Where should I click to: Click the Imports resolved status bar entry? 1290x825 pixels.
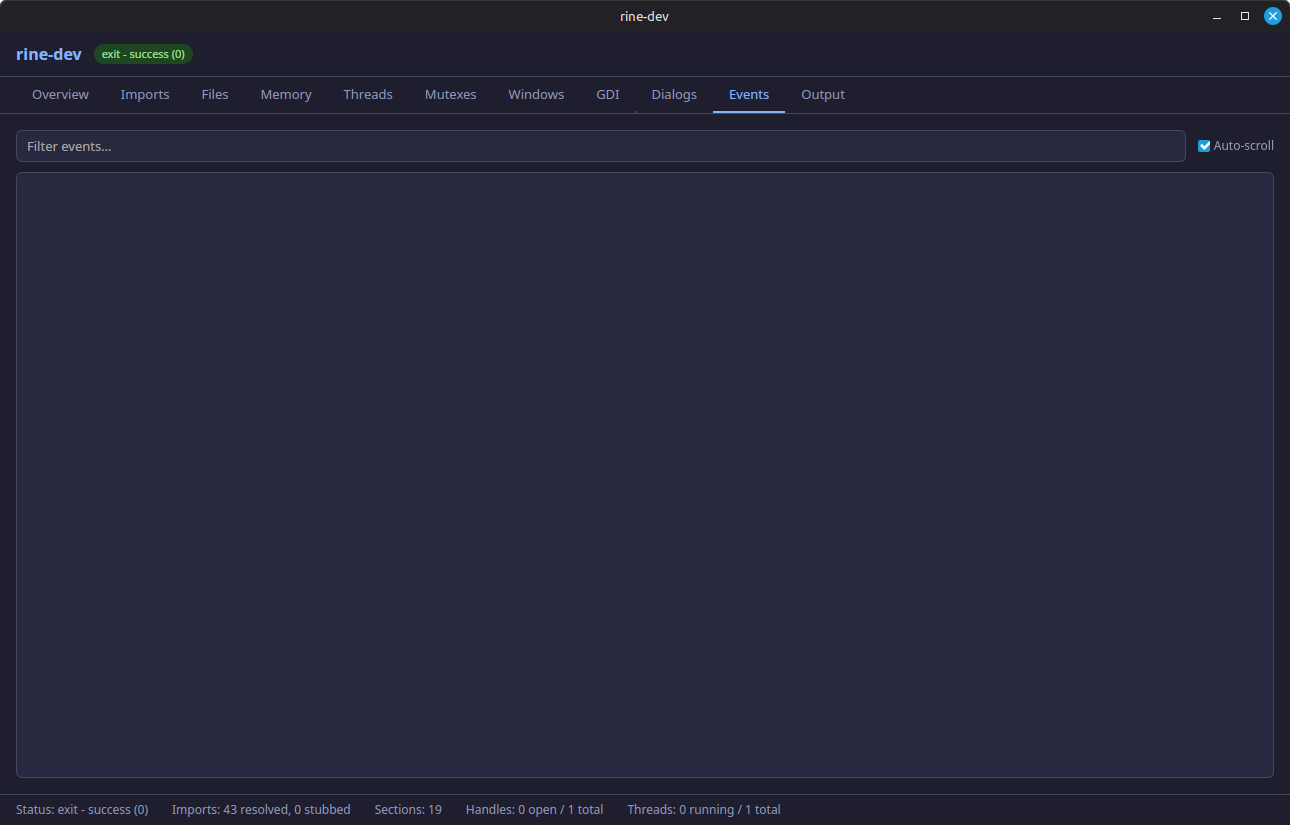pos(261,809)
